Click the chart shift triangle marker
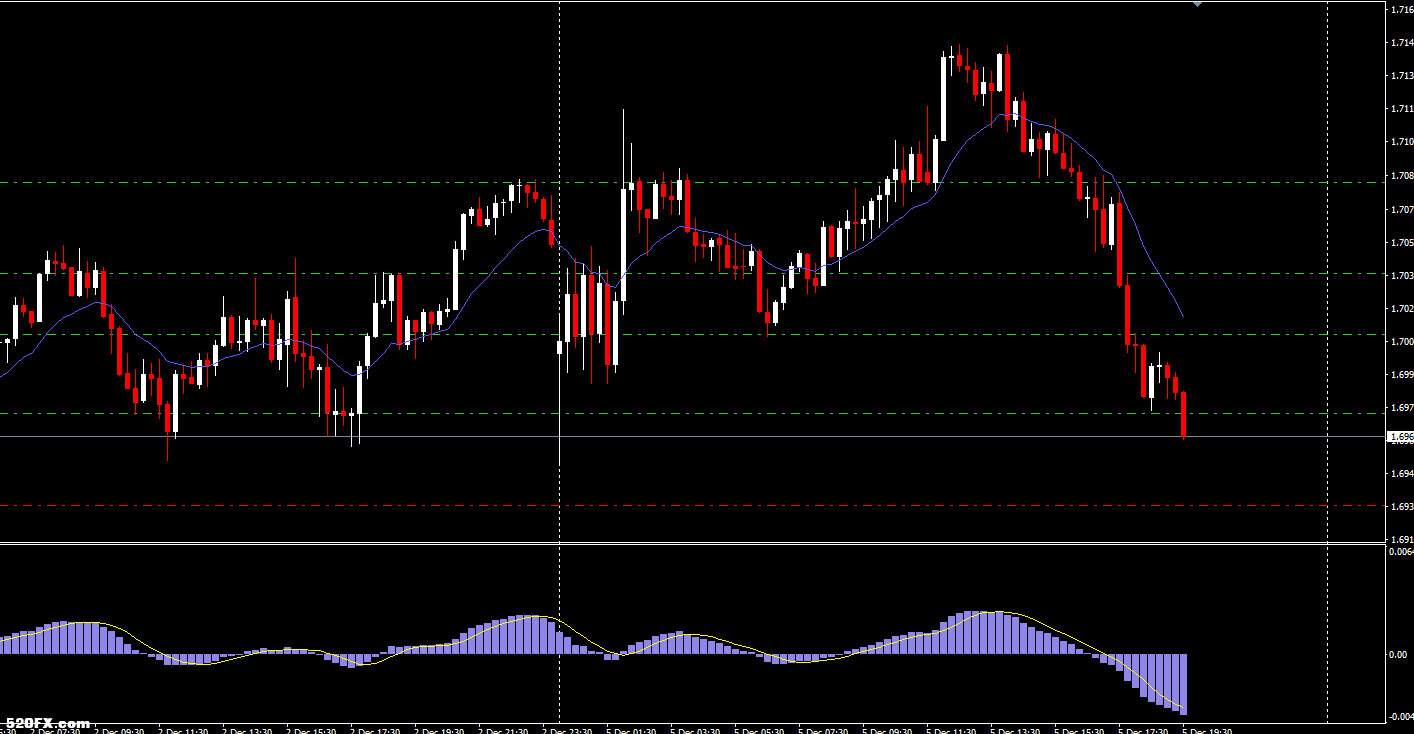Image resolution: width=1414 pixels, height=734 pixels. [1197, 5]
